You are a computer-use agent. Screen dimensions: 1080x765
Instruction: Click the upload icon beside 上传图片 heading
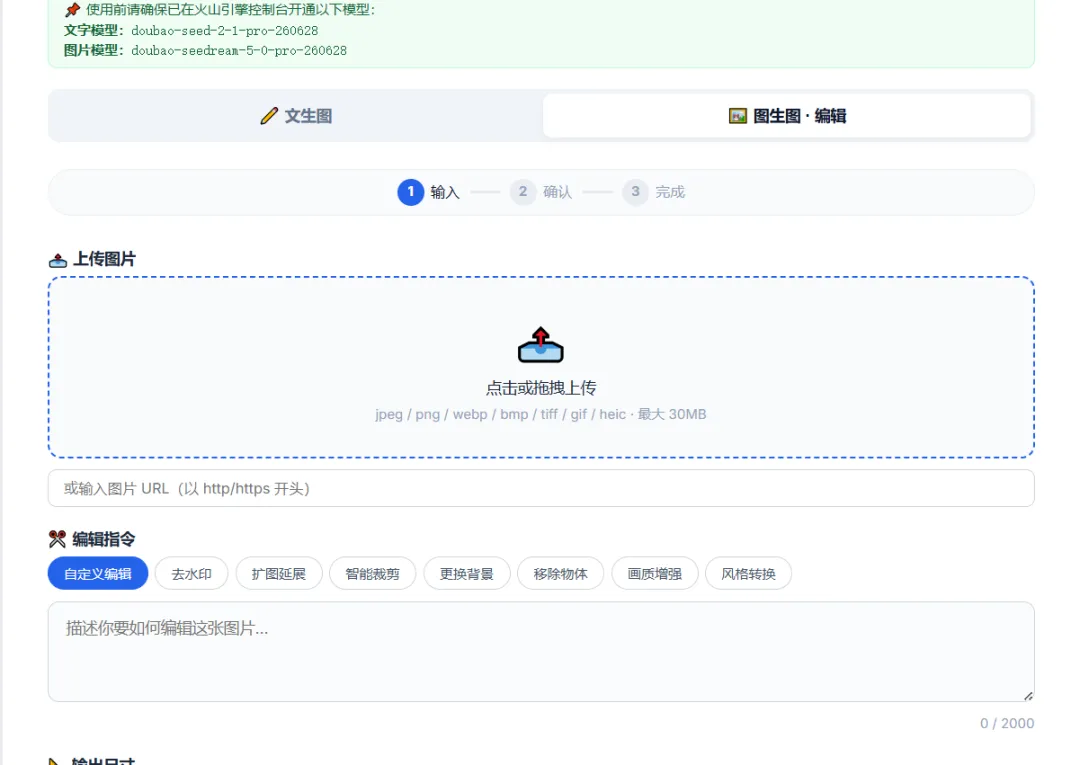point(58,260)
